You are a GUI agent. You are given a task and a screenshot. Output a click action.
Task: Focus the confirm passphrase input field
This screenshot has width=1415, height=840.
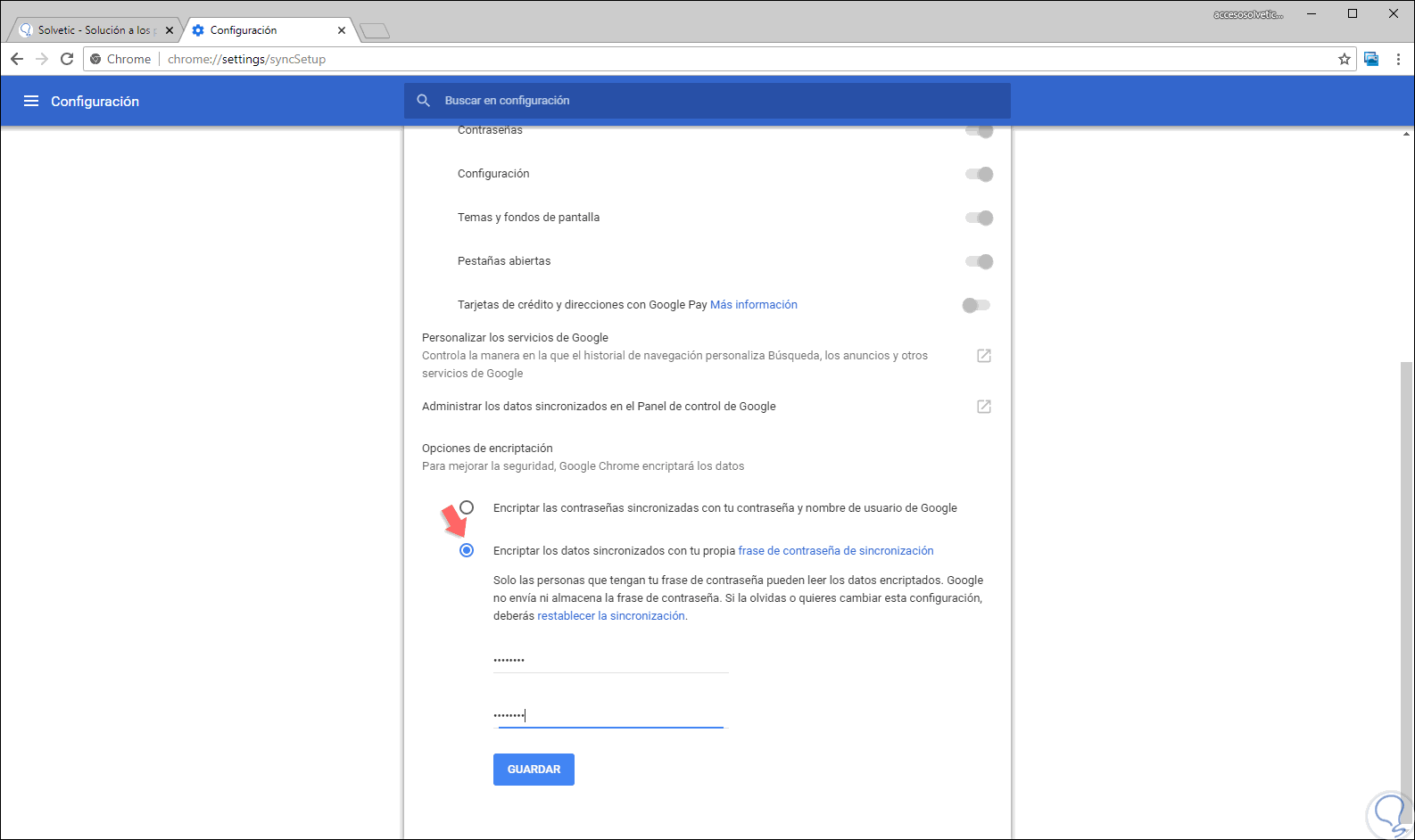(x=611, y=715)
